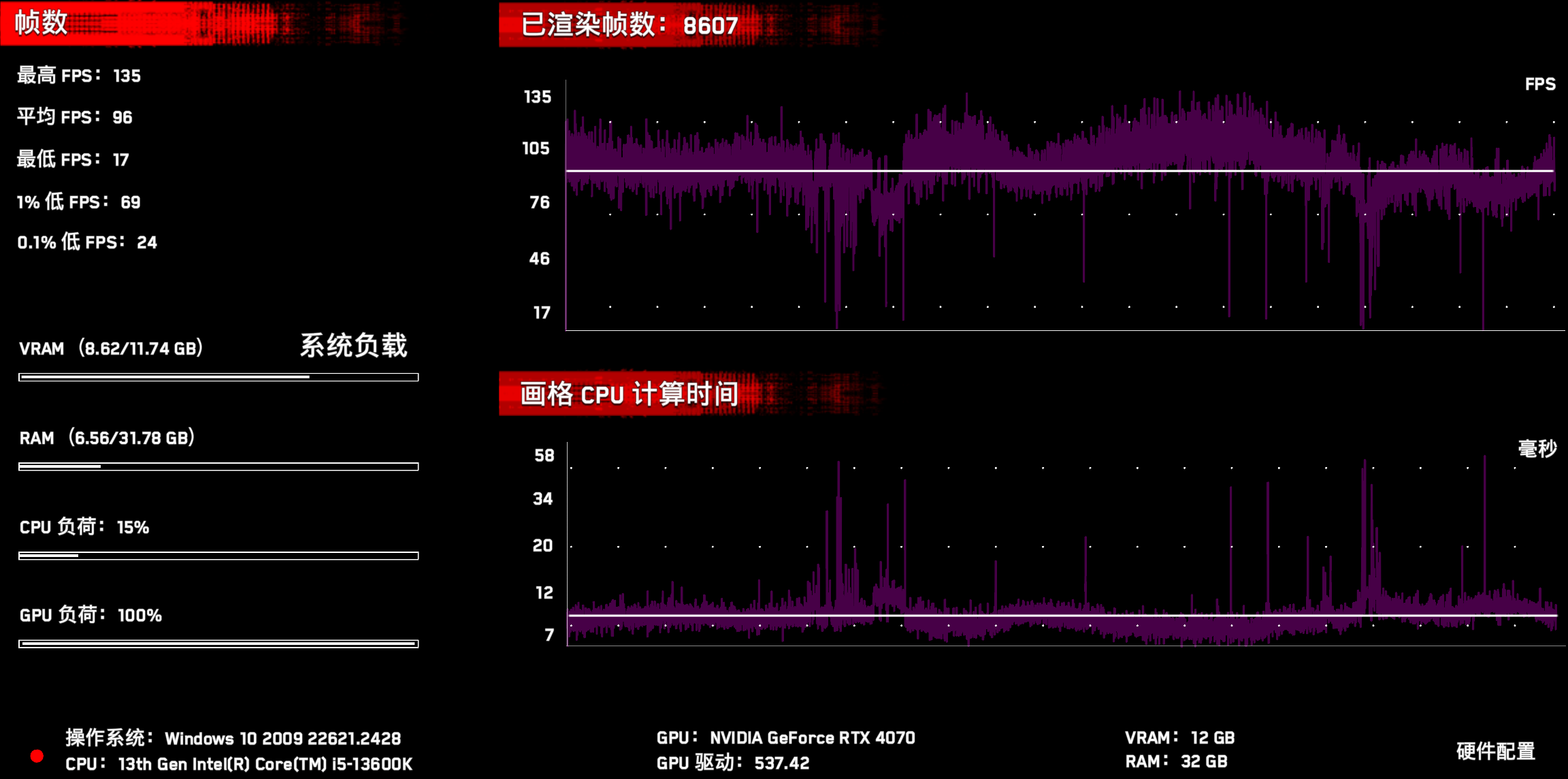Click the 系统负载 section title
1568x779 pixels.
pos(353,346)
